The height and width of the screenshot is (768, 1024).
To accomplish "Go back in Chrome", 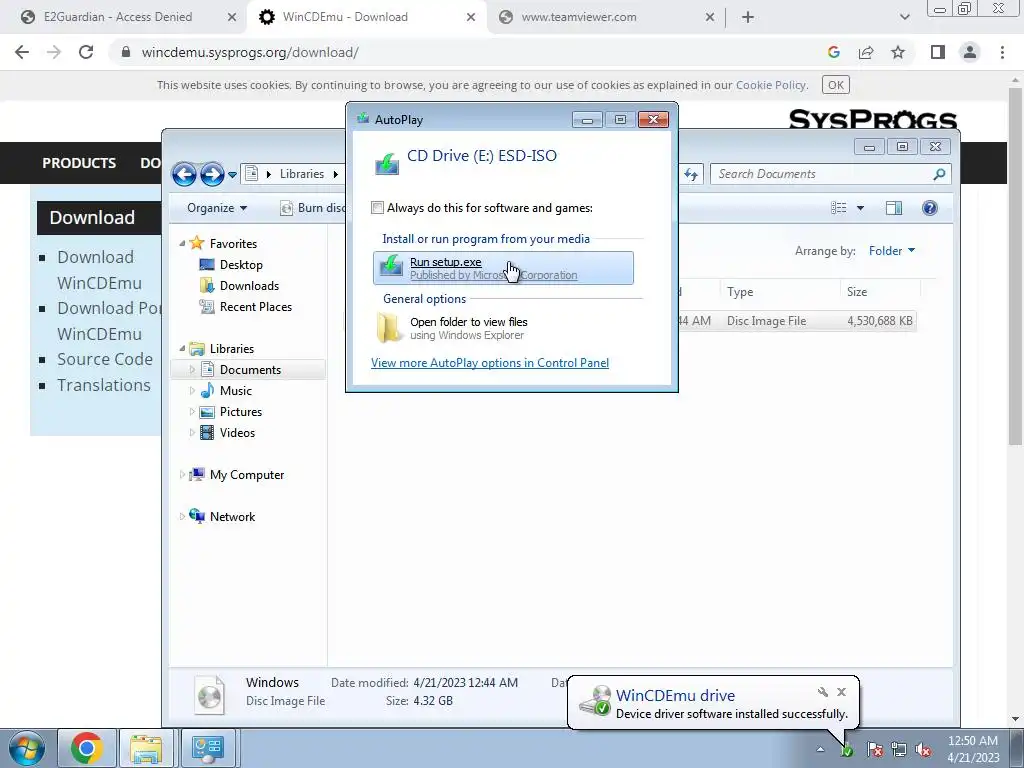I will click(22, 52).
